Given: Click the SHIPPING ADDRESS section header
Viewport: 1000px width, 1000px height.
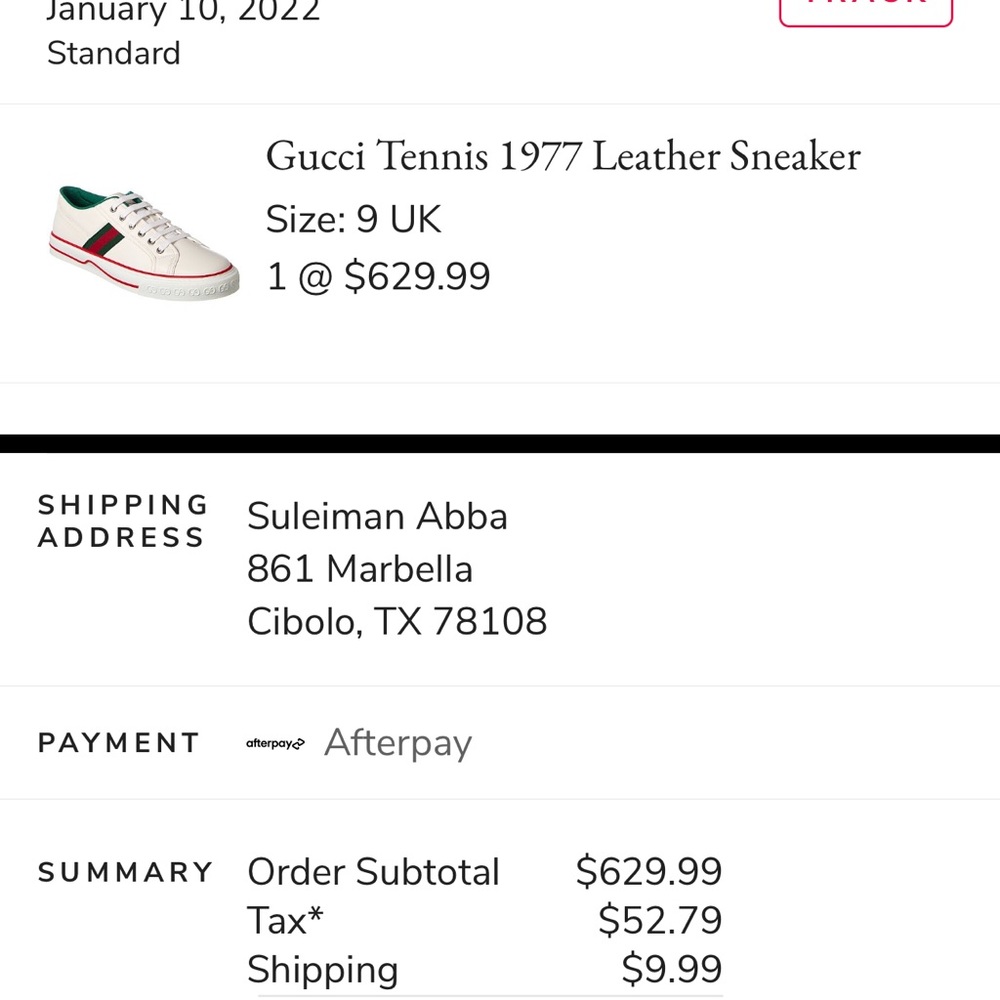Looking at the screenshot, I should (122, 520).
